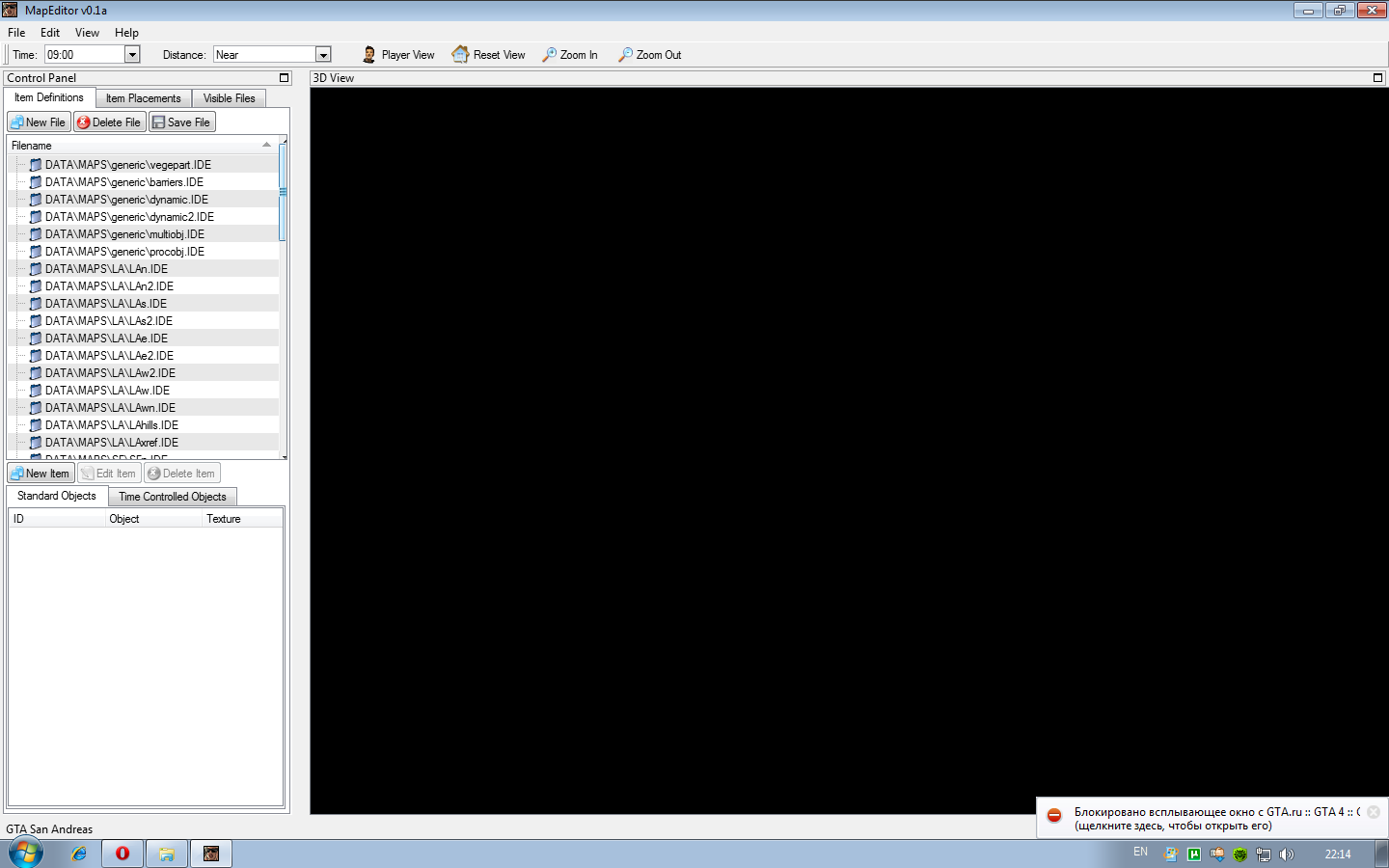Open the Edit menu
The height and width of the screenshot is (868, 1389).
(50, 33)
